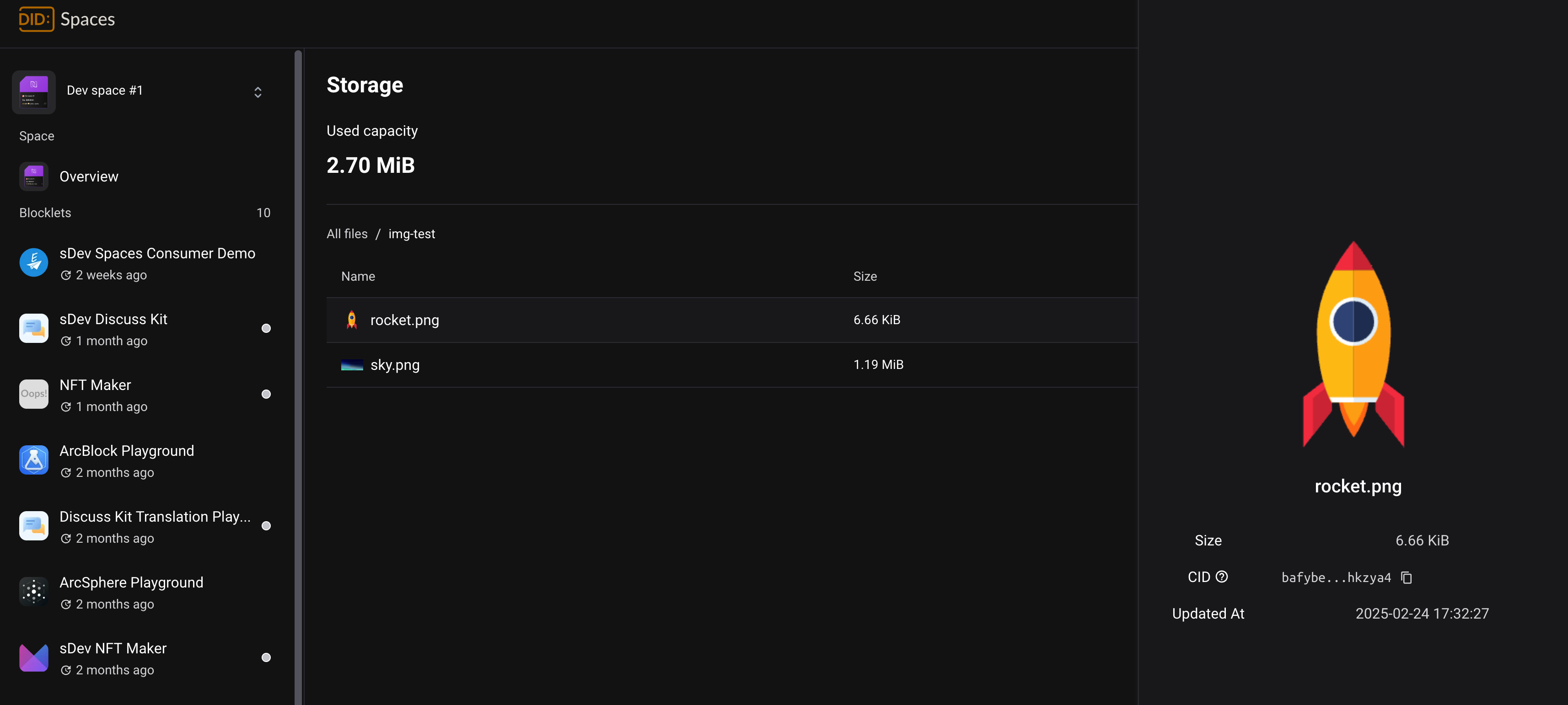Image resolution: width=1568 pixels, height=705 pixels.
Task: Open the Overview menu item
Action: pos(89,176)
